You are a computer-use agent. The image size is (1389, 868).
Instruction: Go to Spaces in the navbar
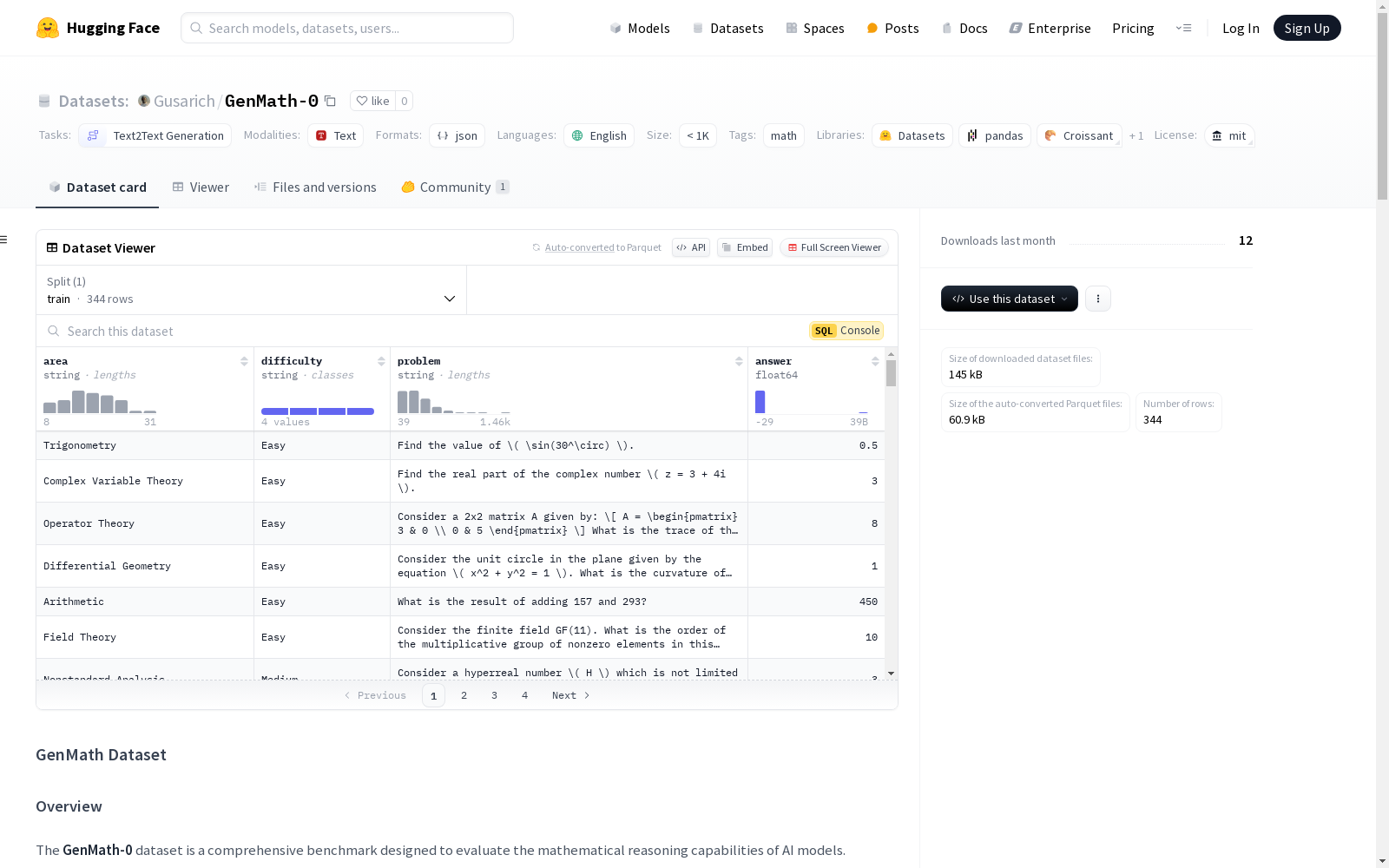point(815,28)
